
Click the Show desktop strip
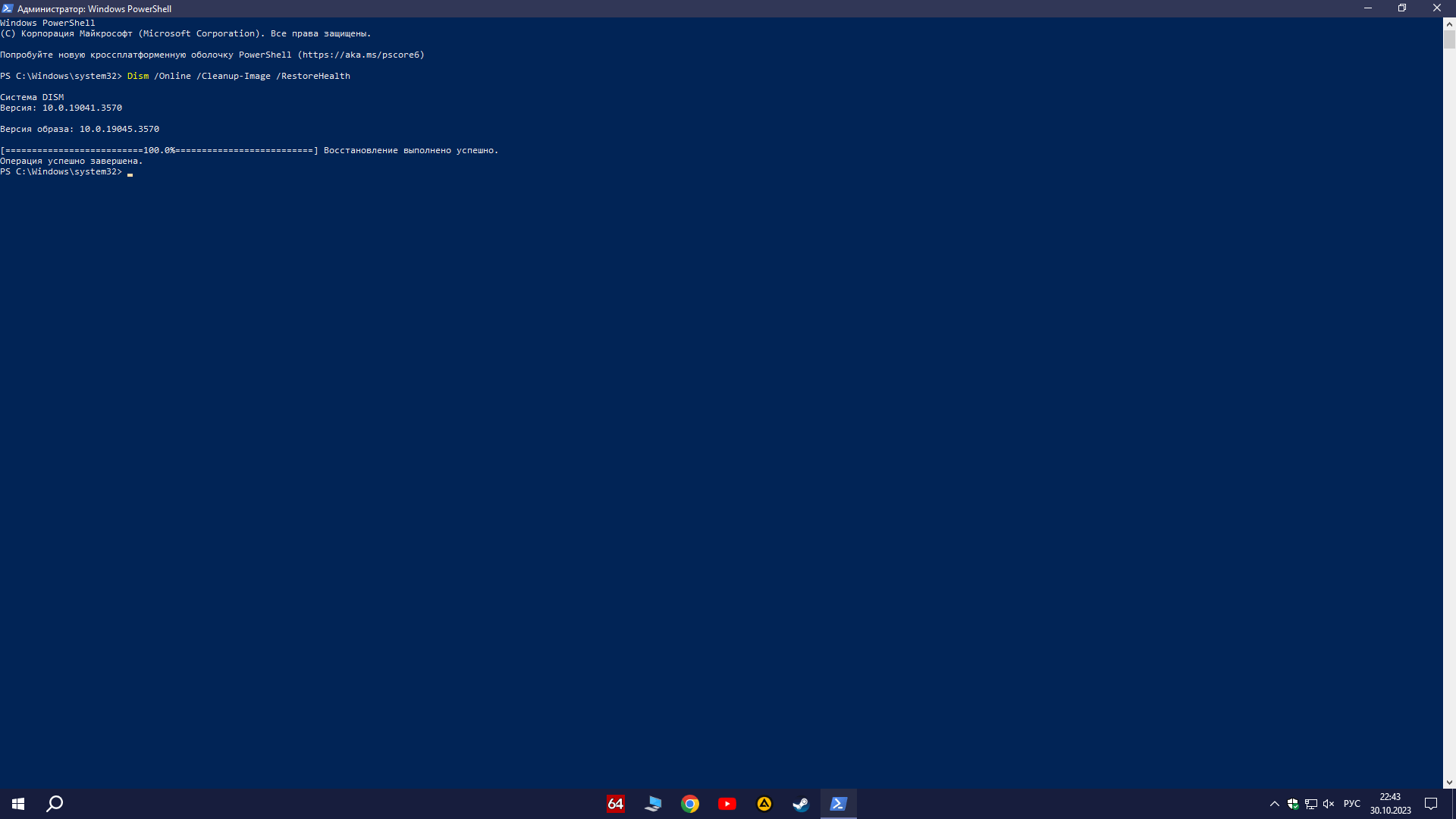(x=1453, y=804)
